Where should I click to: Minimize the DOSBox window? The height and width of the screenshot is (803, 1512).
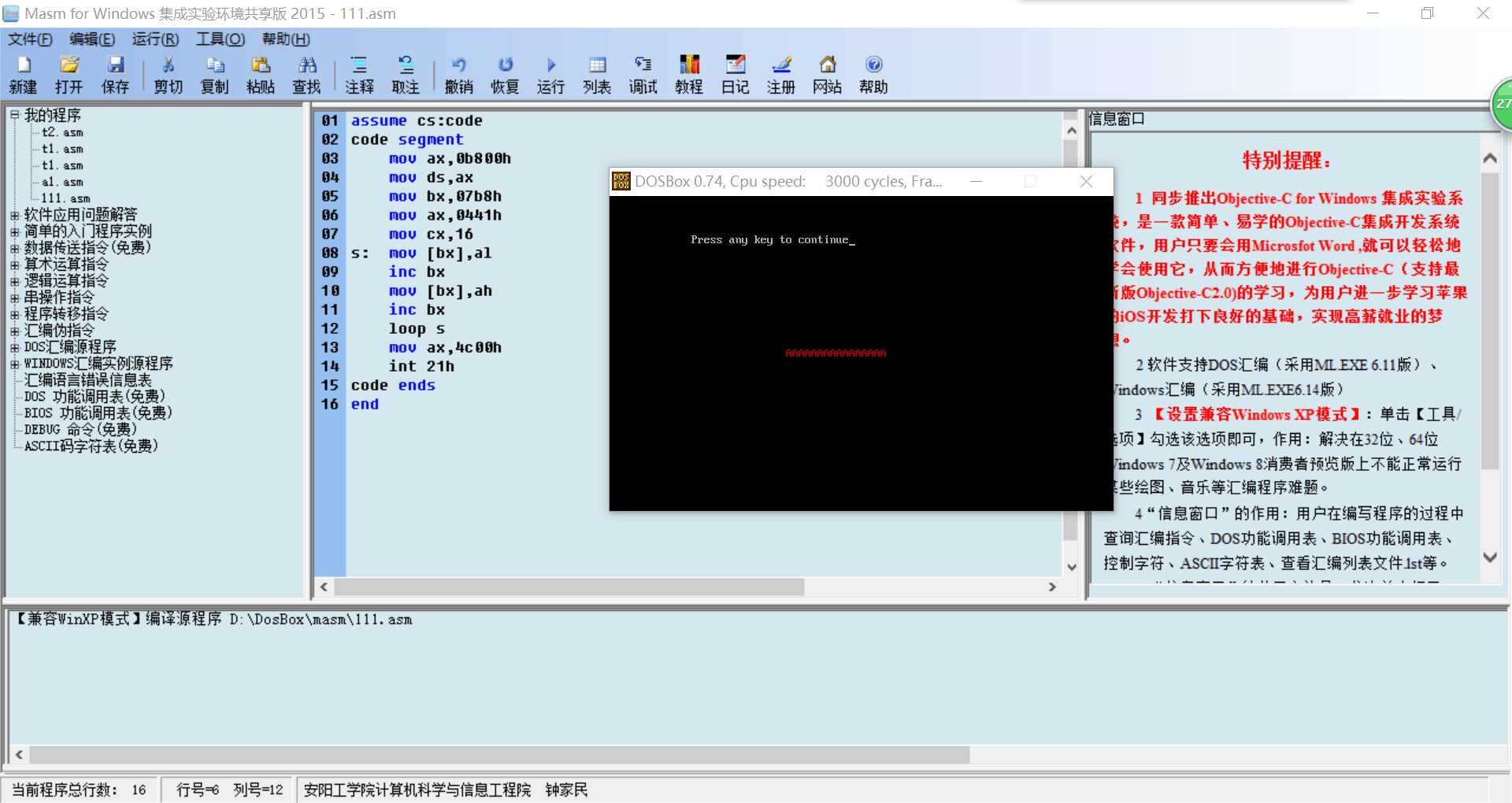click(976, 182)
